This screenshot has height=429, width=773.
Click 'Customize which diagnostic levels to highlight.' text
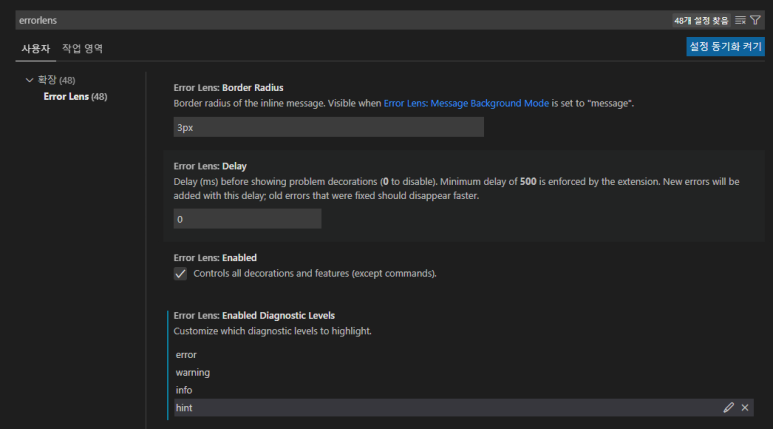[x=272, y=331]
